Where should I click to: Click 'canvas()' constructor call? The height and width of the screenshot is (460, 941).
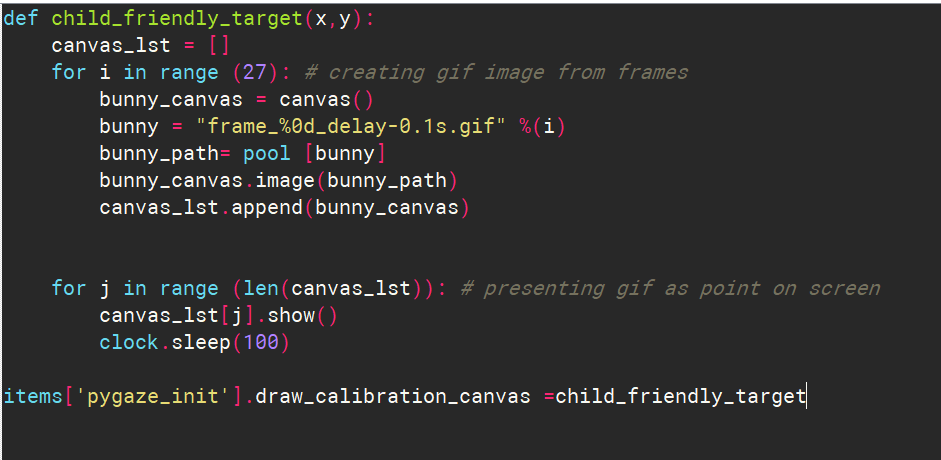point(326,100)
